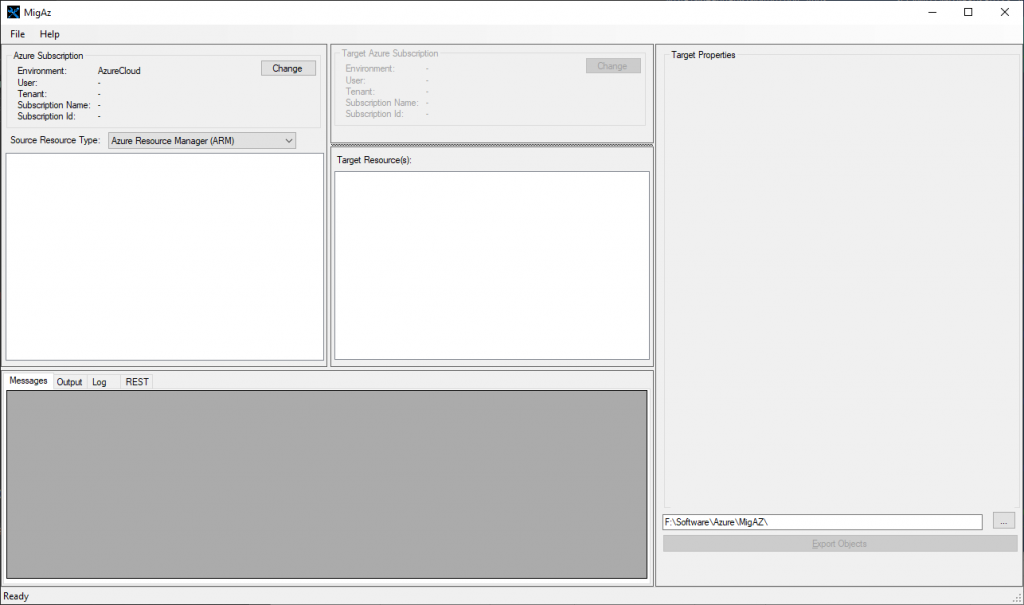The image size is (1024, 605).
Task: Click the MigAz application icon in title bar
Action: (13, 12)
